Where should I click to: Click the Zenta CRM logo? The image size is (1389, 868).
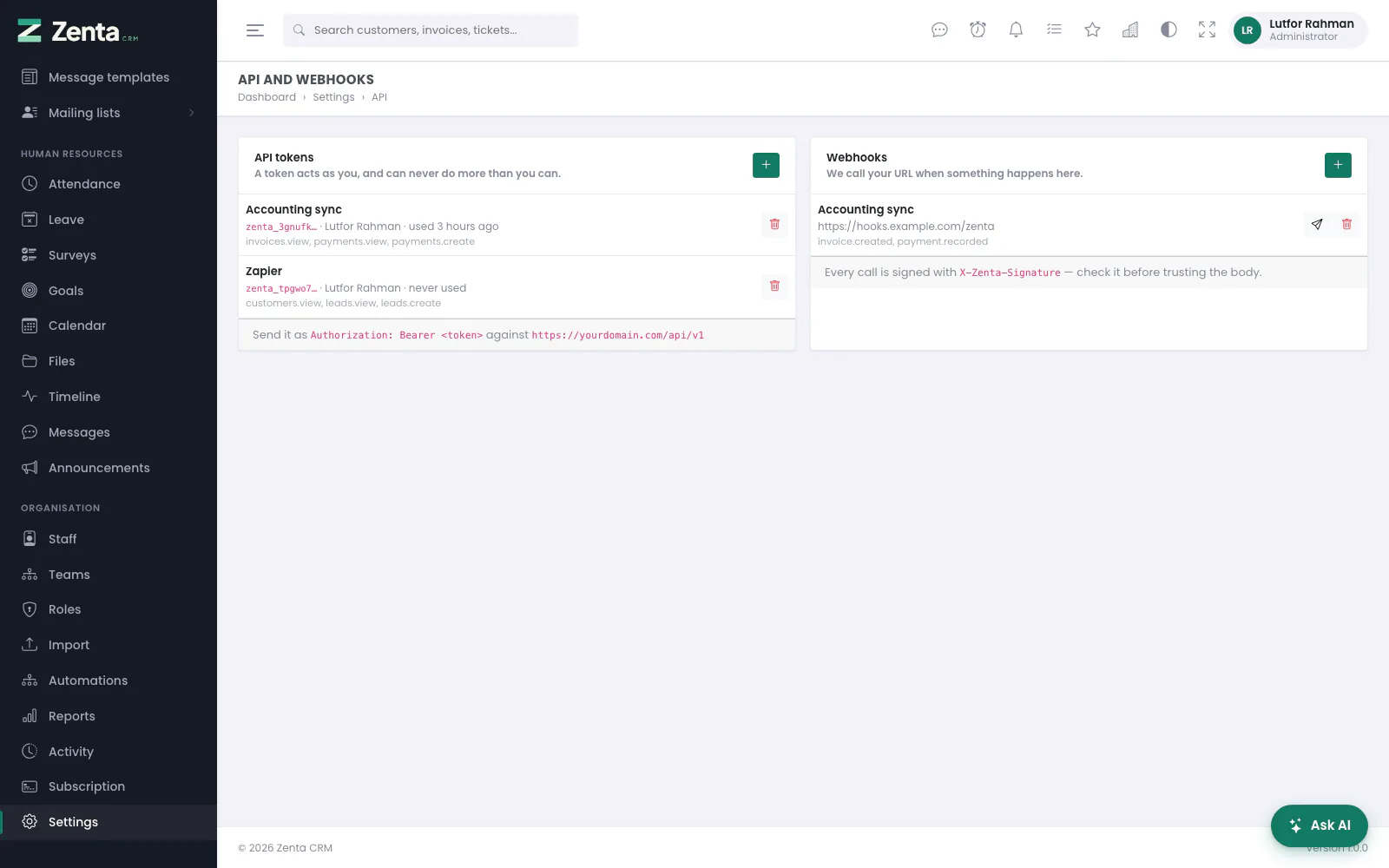coord(78,32)
